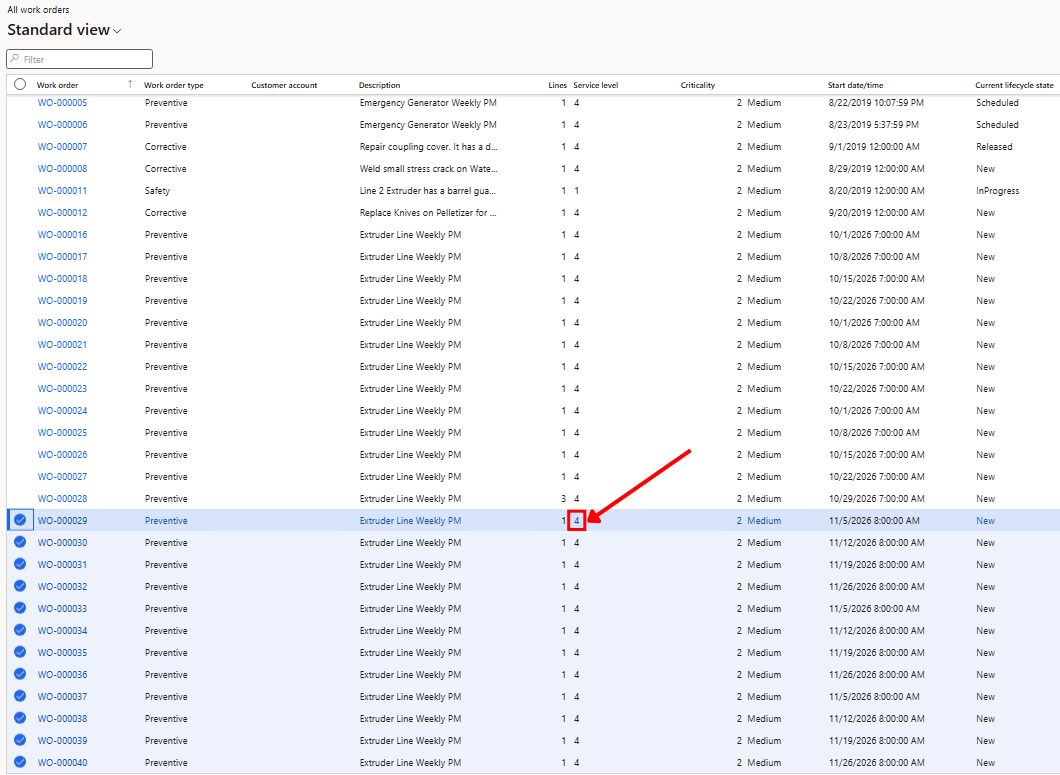Click Emergency Generator Weekly PM for WO-000006
Image resolution: width=1060 pixels, height=775 pixels.
pyautogui.click(x=428, y=124)
